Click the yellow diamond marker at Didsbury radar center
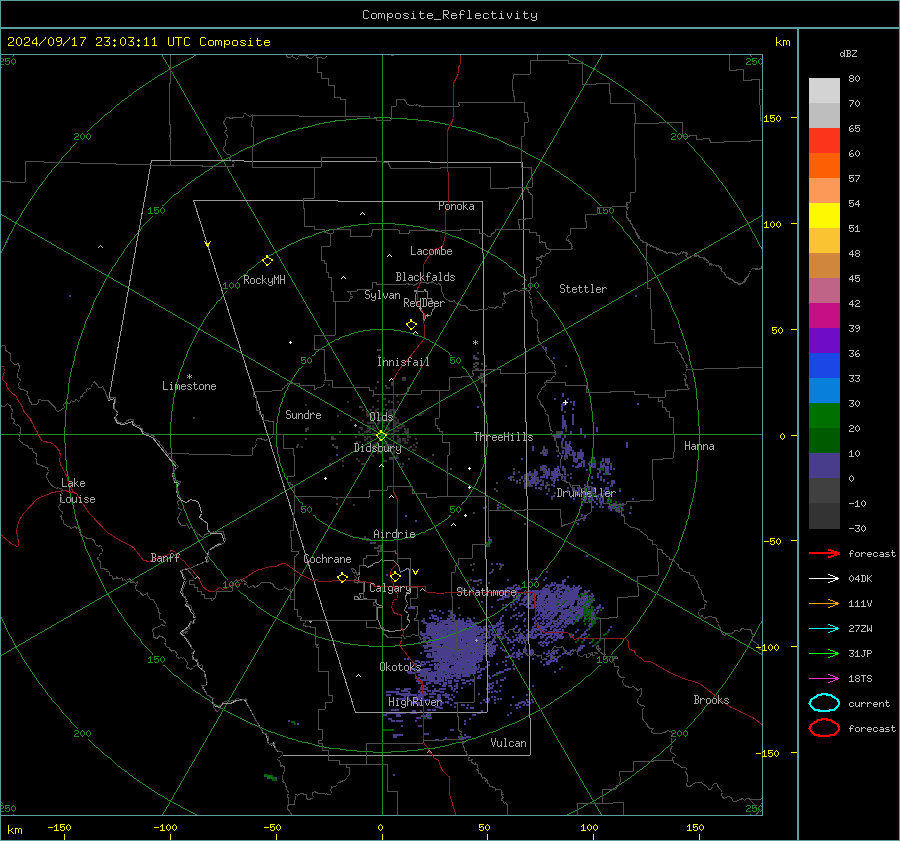 point(381,436)
